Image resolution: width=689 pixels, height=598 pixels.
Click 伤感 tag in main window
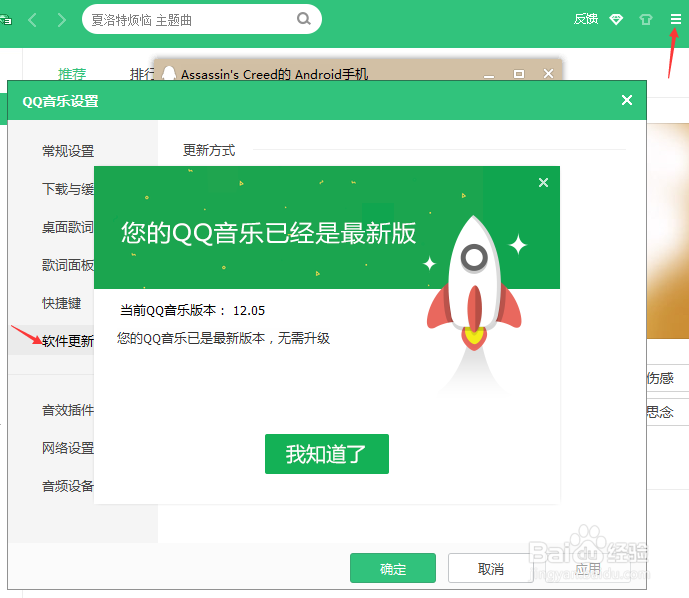(660, 378)
